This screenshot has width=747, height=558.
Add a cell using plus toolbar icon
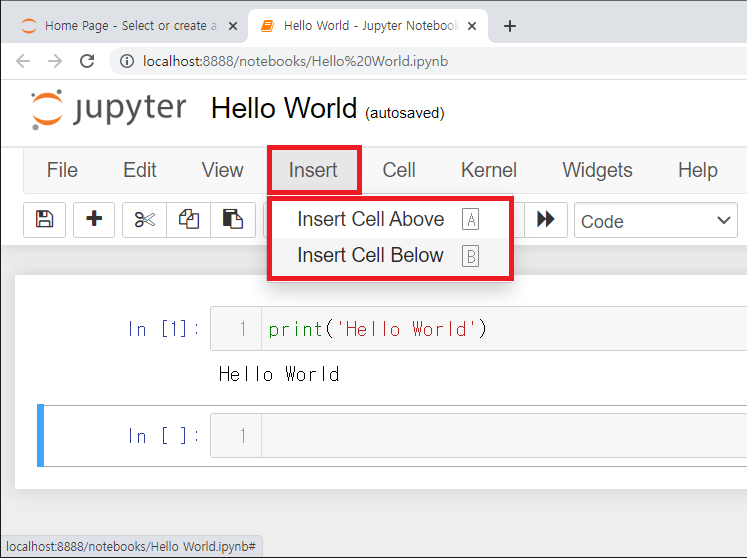click(94, 220)
